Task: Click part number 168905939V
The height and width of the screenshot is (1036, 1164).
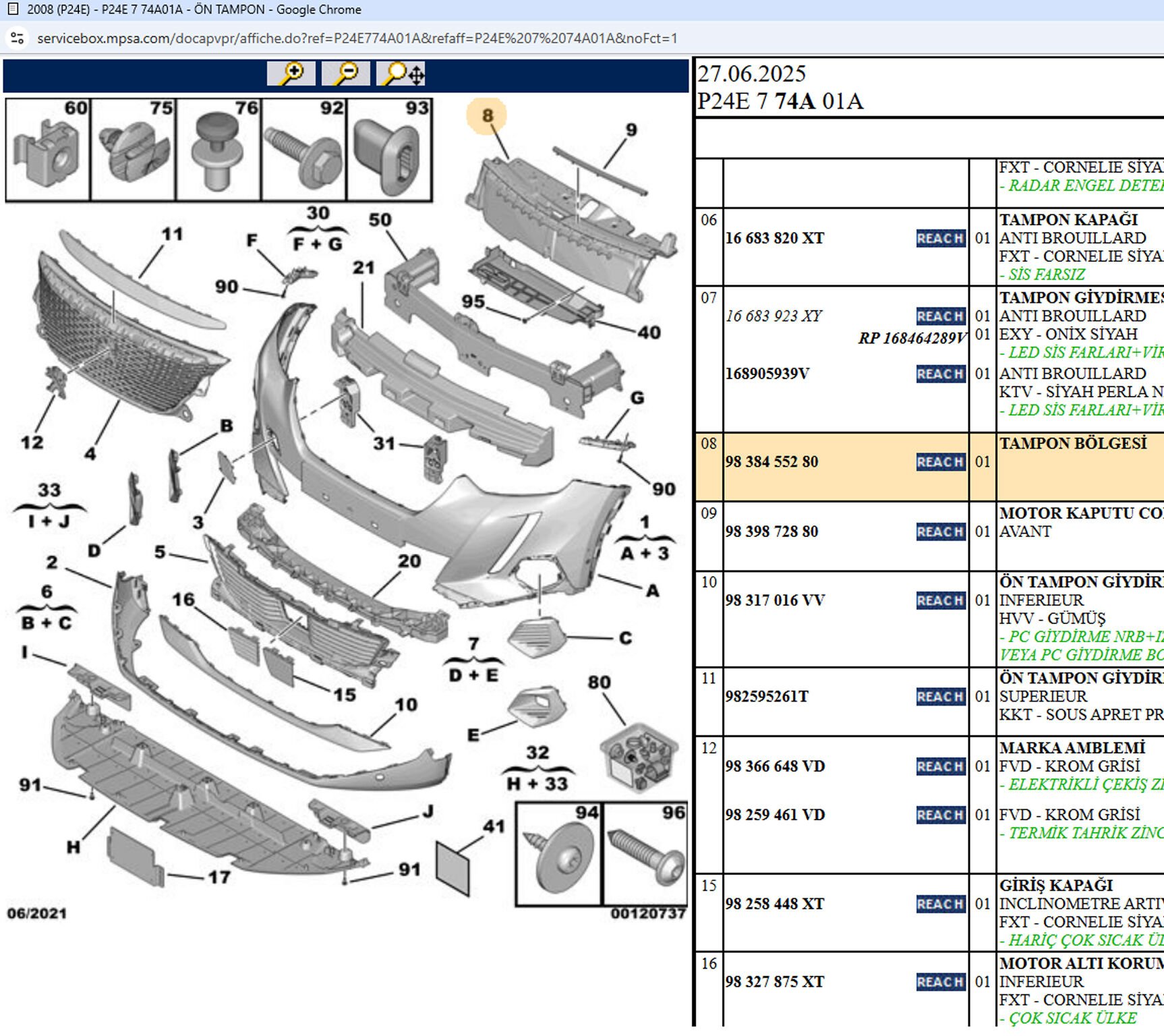Action: coord(767,374)
